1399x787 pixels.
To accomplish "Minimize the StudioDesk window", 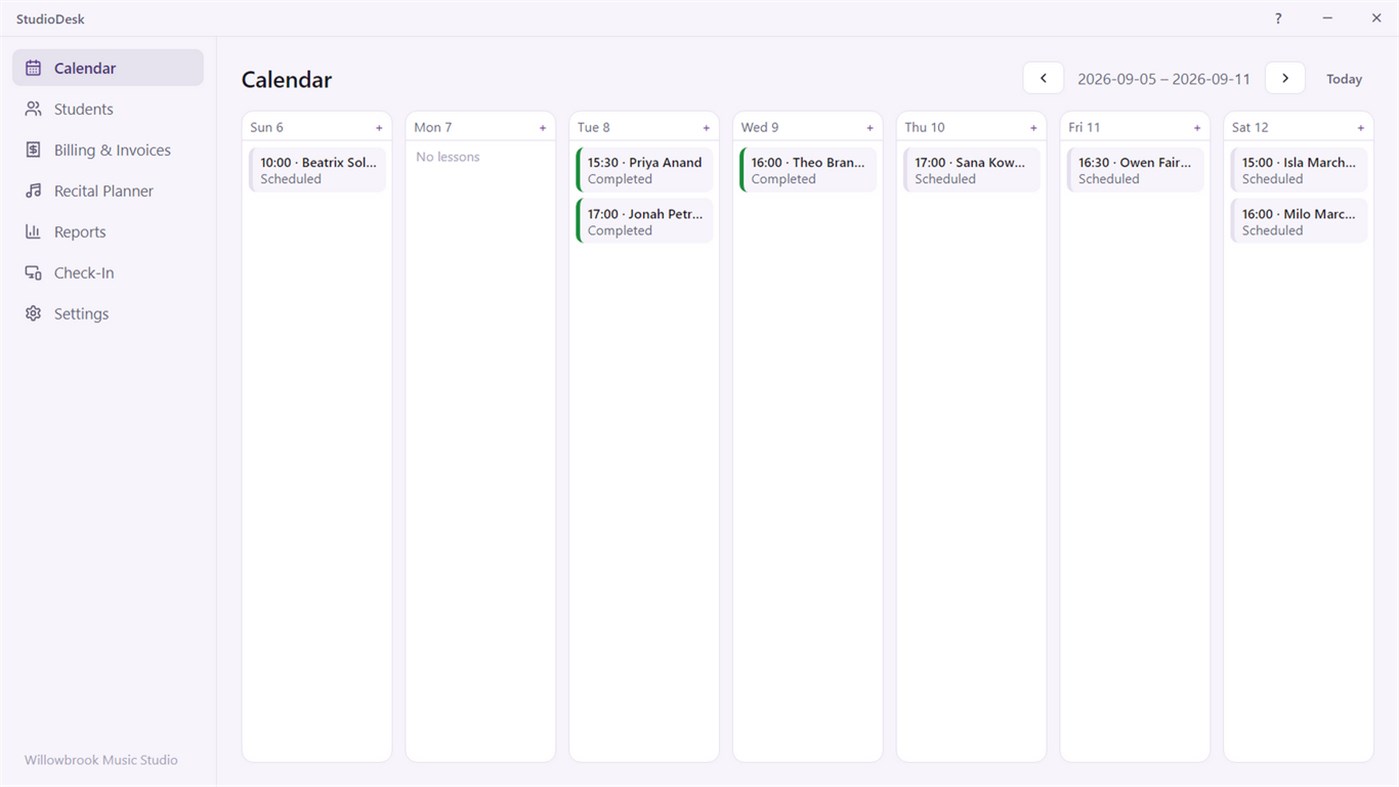I will coord(1327,19).
